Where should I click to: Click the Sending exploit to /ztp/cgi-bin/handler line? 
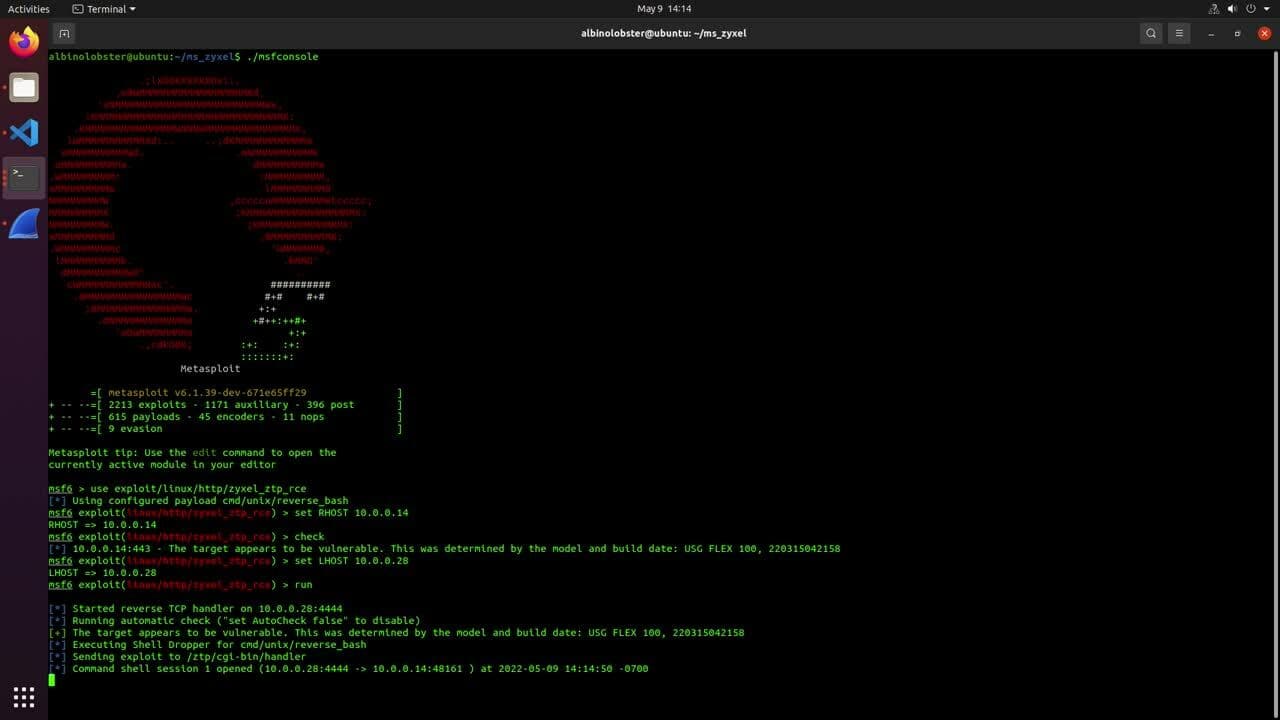pos(177,657)
